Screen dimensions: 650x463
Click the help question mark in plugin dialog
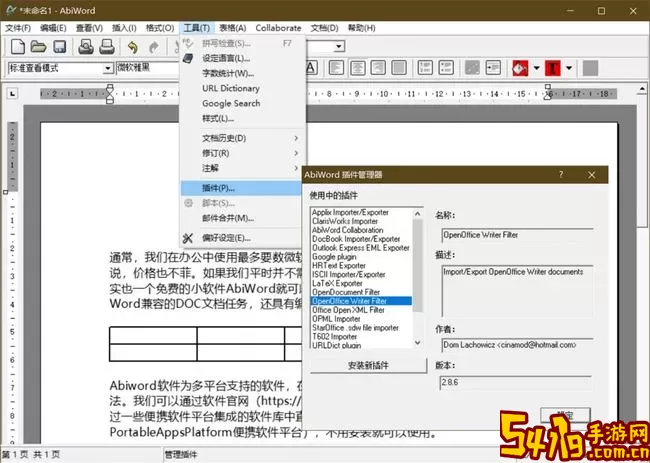tap(561, 175)
